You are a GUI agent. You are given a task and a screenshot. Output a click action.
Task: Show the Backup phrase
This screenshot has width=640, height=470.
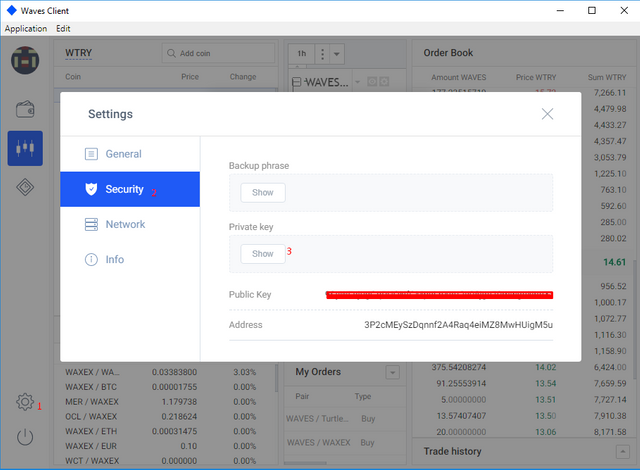263,193
